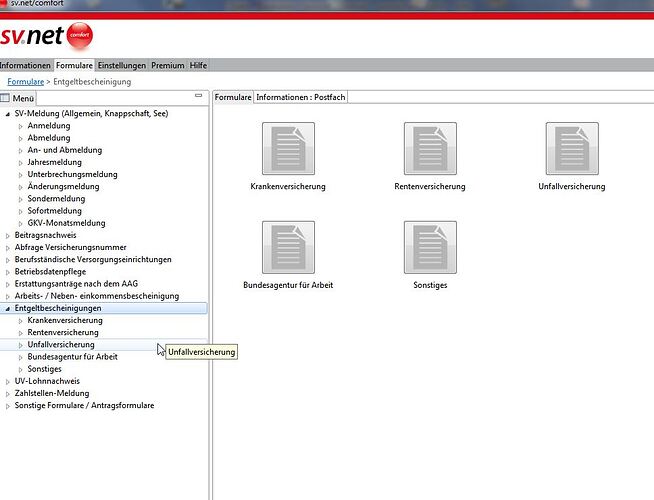Open the Informationen menu
The width and height of the screenshot is (654, 500).
coord(25,65)
